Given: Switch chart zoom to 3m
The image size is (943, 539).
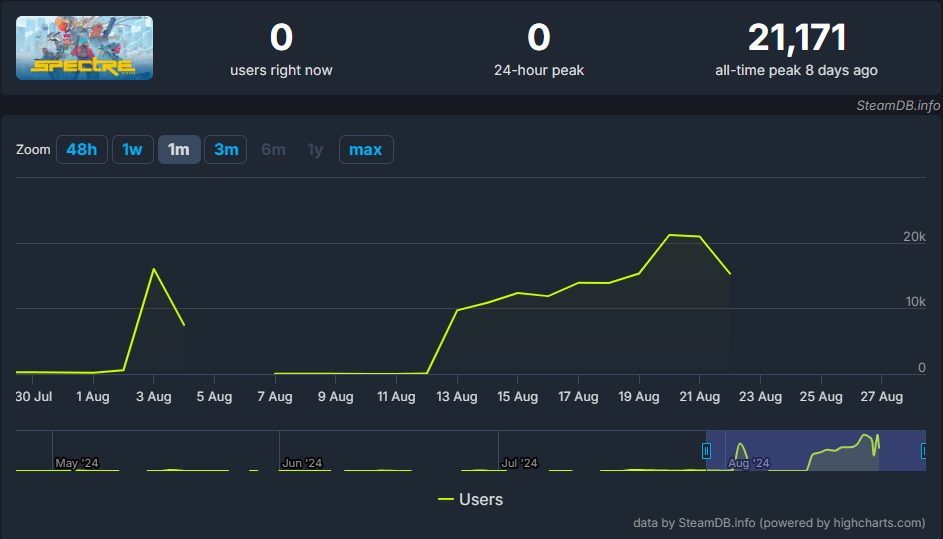Looking at the screenshot, I should pyautogui.click(x=226, y=150).
